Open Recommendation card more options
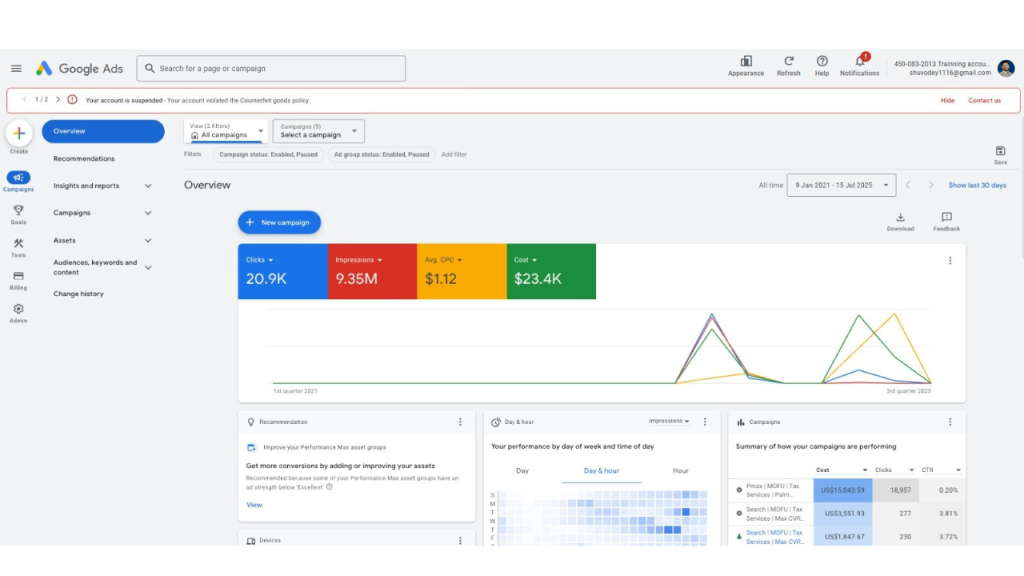Screen dimensions: 1024x576 pyautogui.click(x=460, y=422)
